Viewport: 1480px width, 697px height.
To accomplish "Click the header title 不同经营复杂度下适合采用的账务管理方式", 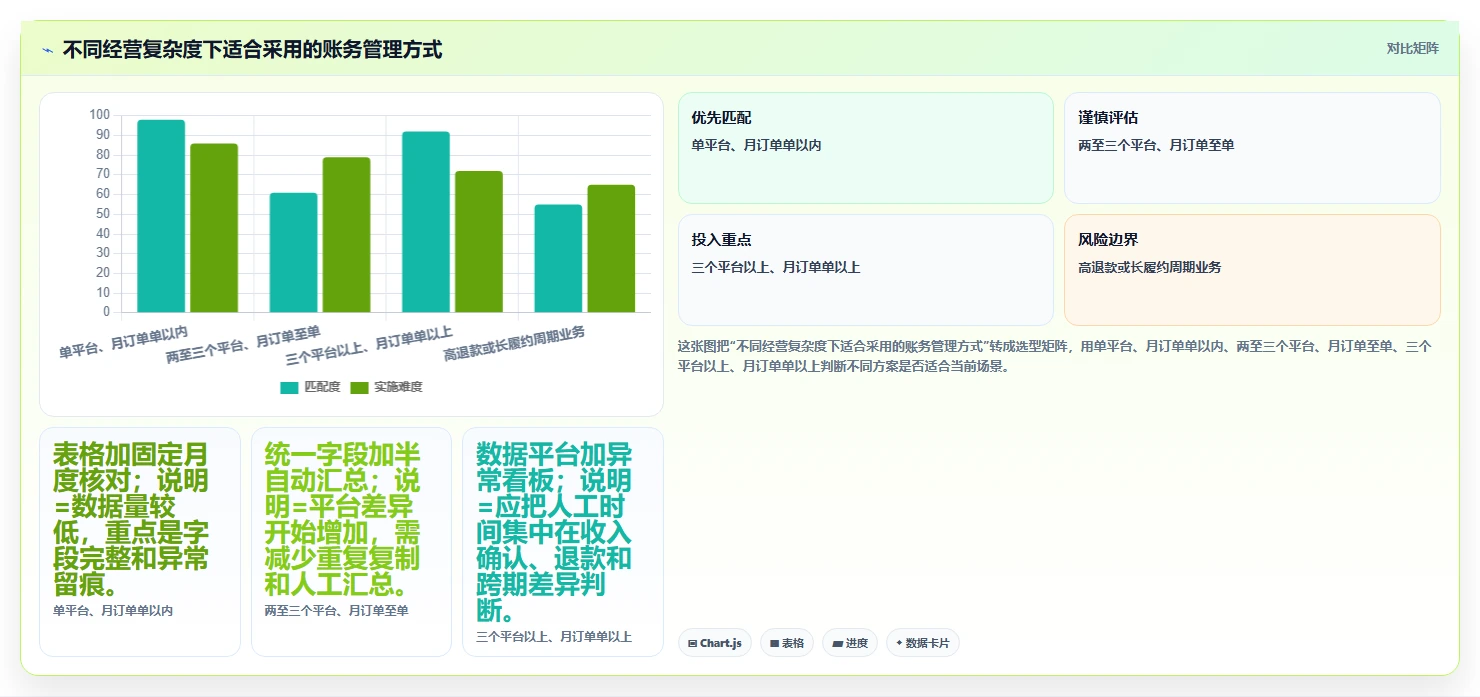I will (252, 49).
